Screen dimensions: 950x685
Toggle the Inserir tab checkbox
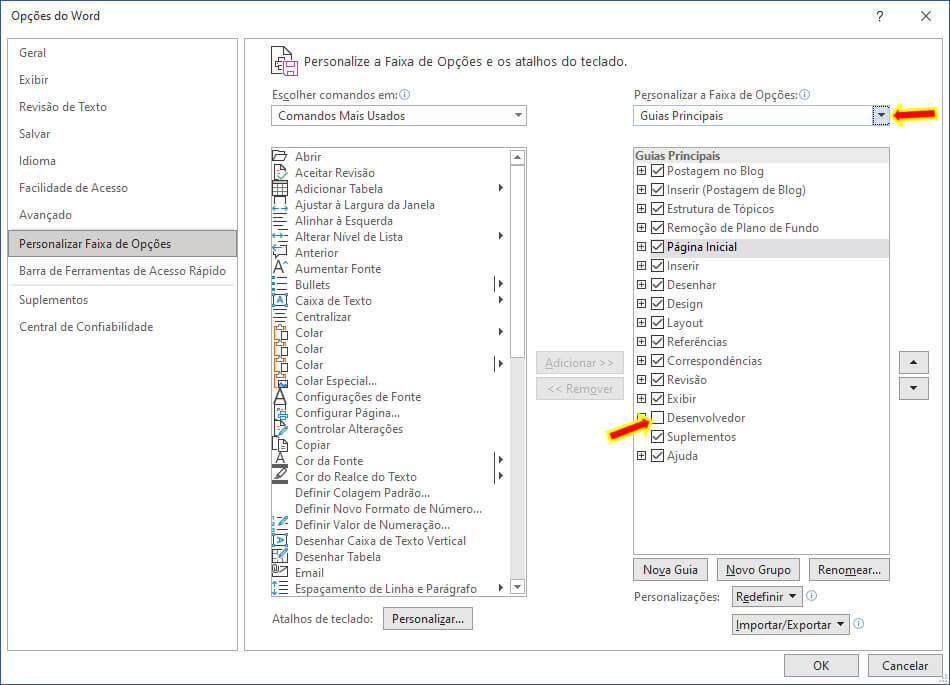[657, 265]
